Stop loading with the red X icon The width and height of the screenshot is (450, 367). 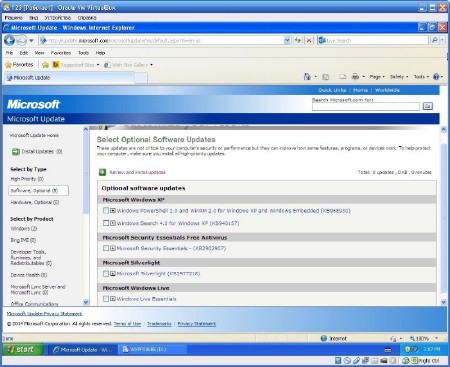coord(309,40)
